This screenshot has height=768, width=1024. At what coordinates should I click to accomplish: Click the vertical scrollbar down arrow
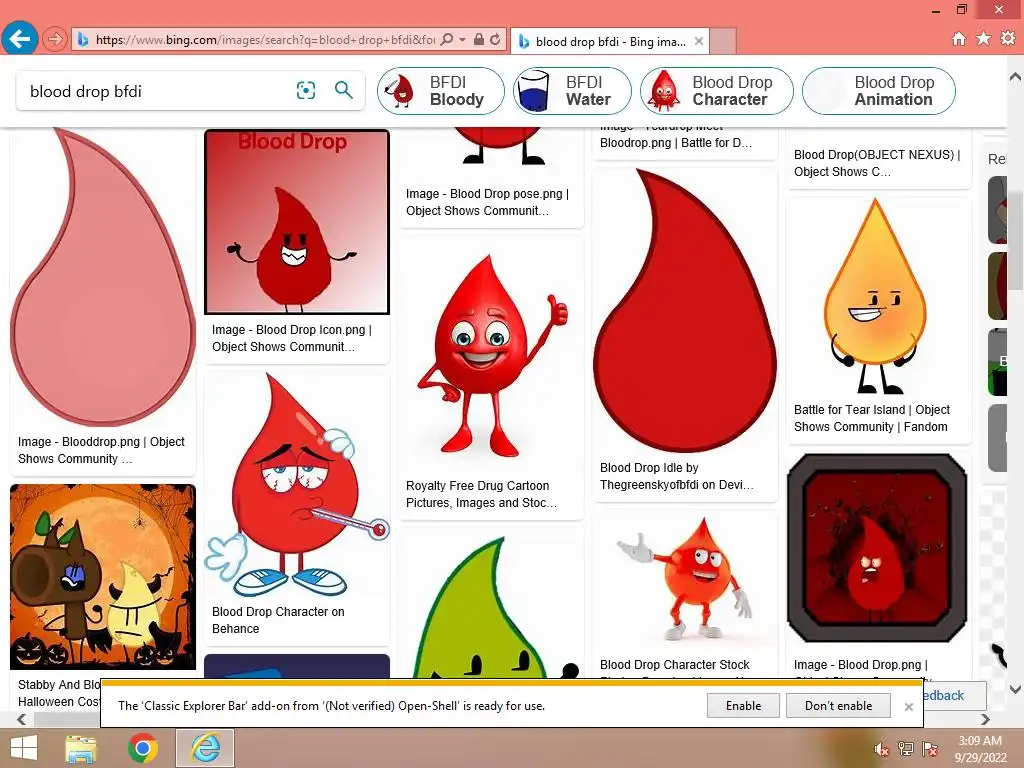click(1016, 688)
